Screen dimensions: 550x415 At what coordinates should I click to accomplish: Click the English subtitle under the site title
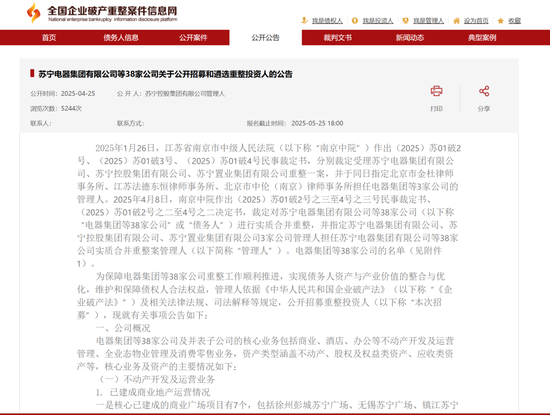pyautogui.click(x=113, y=19)
